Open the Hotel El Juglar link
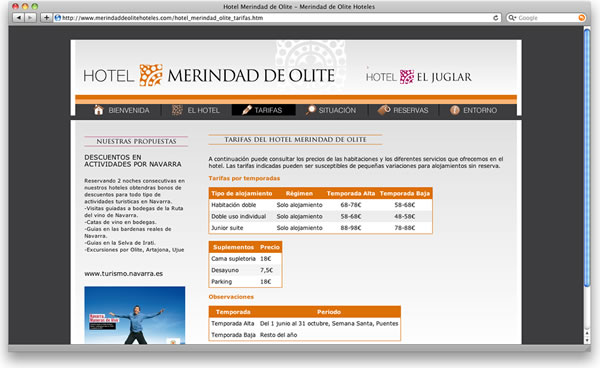Viewport: 600px width, 368px height. (419, 77)
